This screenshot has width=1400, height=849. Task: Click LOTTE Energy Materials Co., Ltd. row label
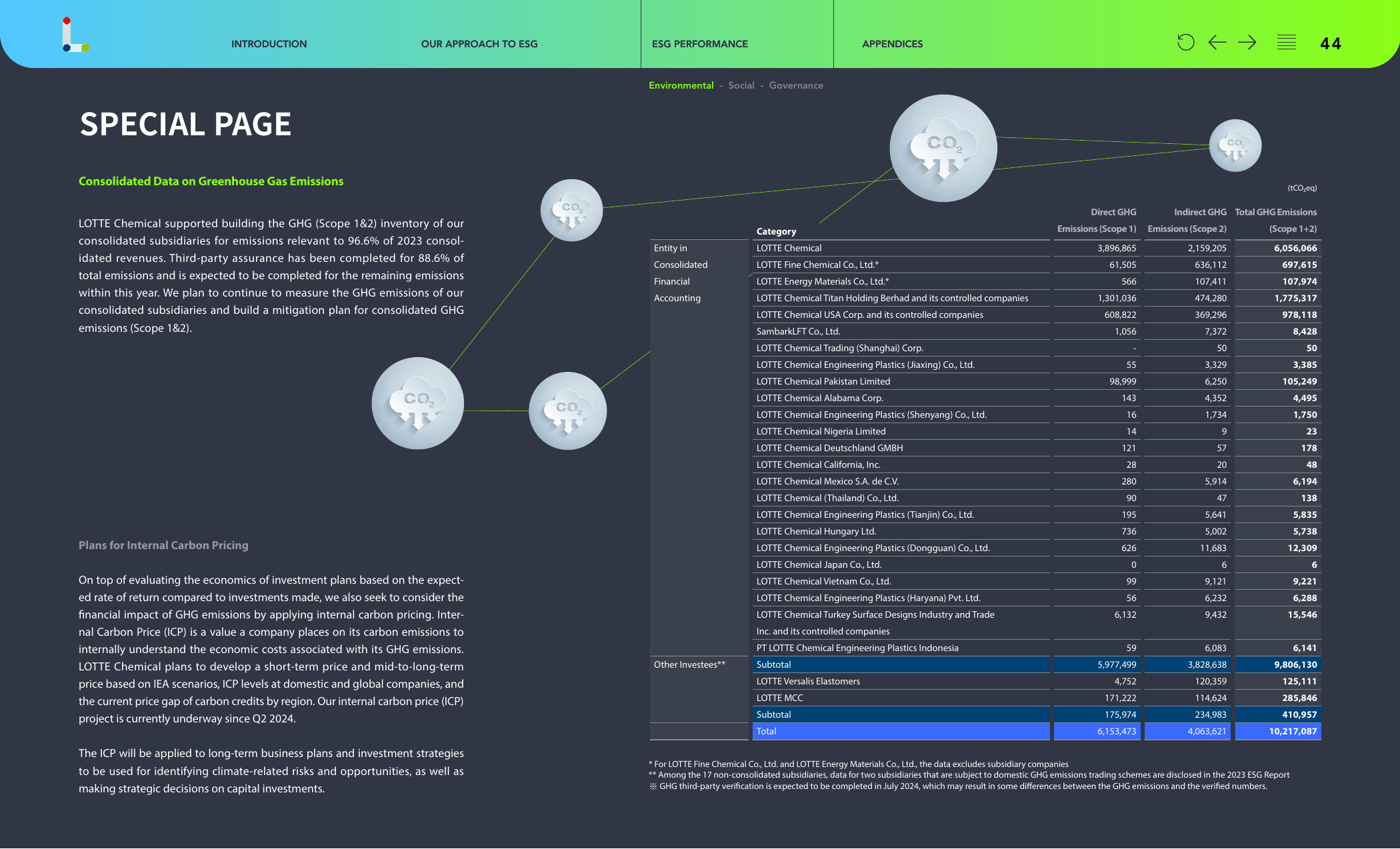(x=823, y=281)
